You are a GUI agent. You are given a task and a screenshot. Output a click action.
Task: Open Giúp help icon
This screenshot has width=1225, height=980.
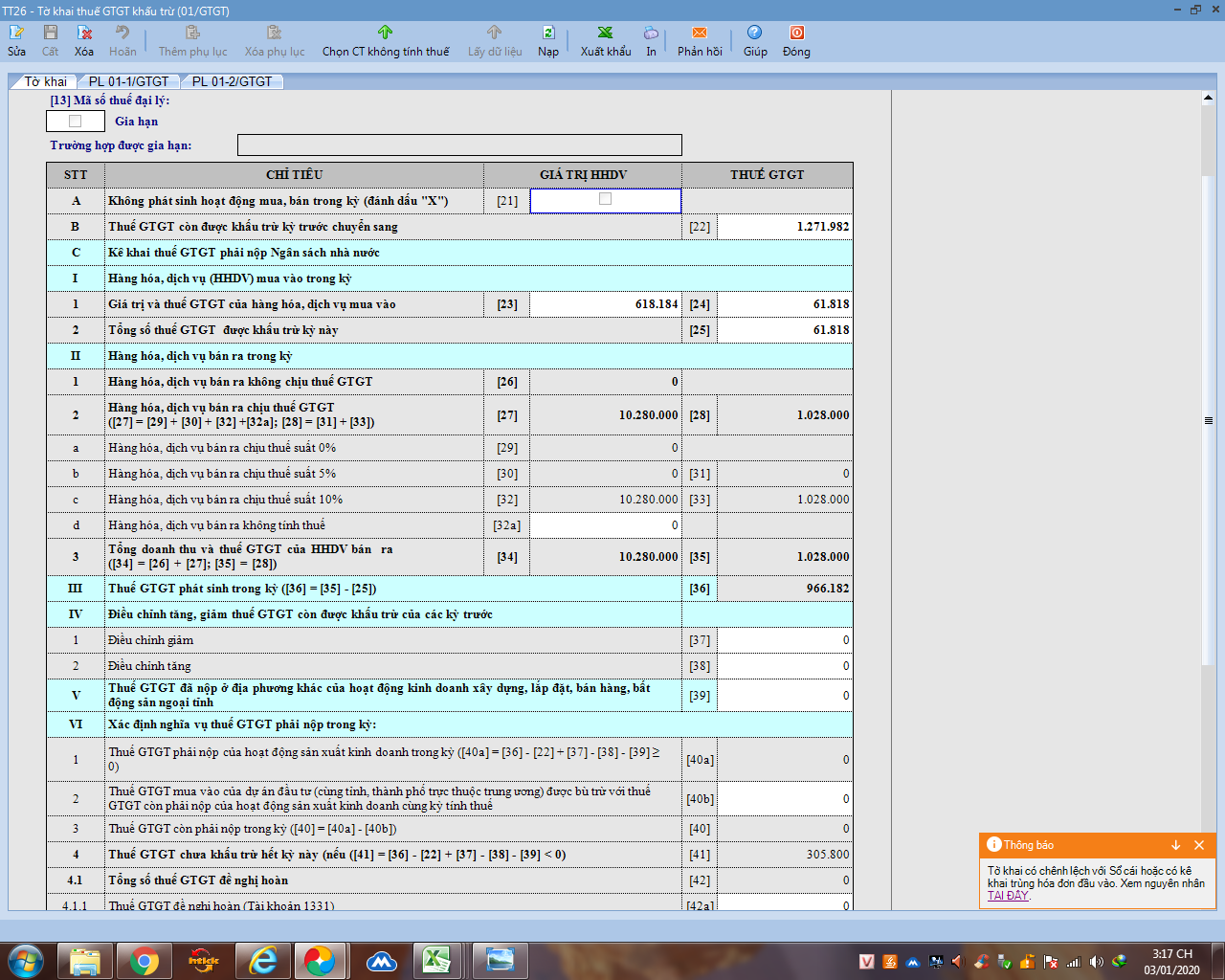coord(754,40)
